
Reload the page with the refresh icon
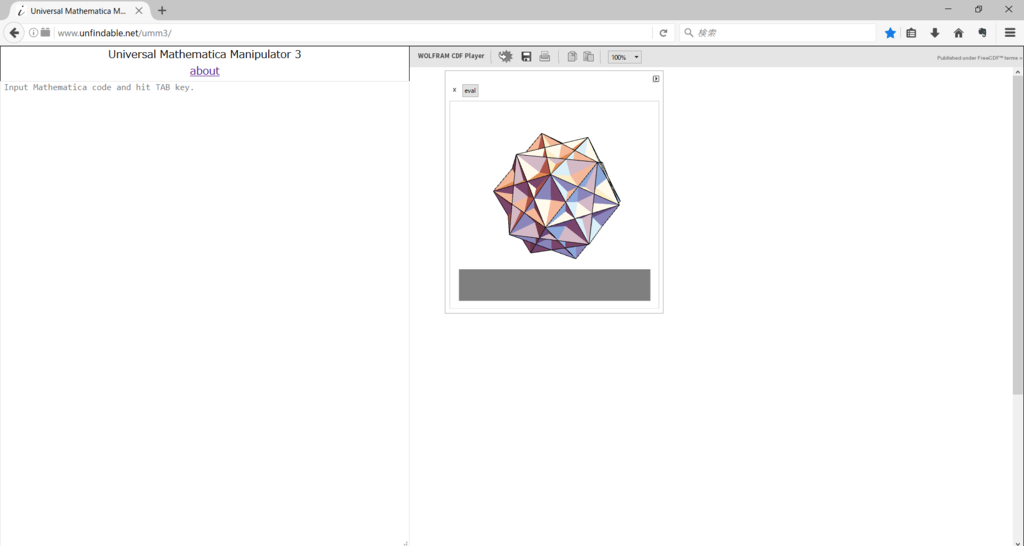(664, 33)
